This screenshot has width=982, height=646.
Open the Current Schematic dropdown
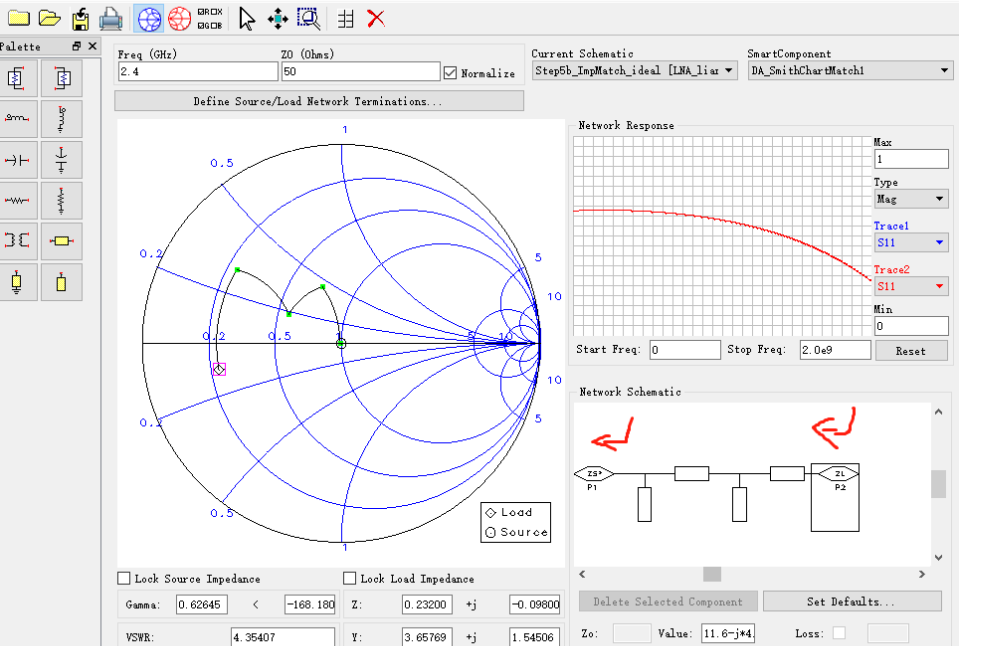click(x=634, y=70)
